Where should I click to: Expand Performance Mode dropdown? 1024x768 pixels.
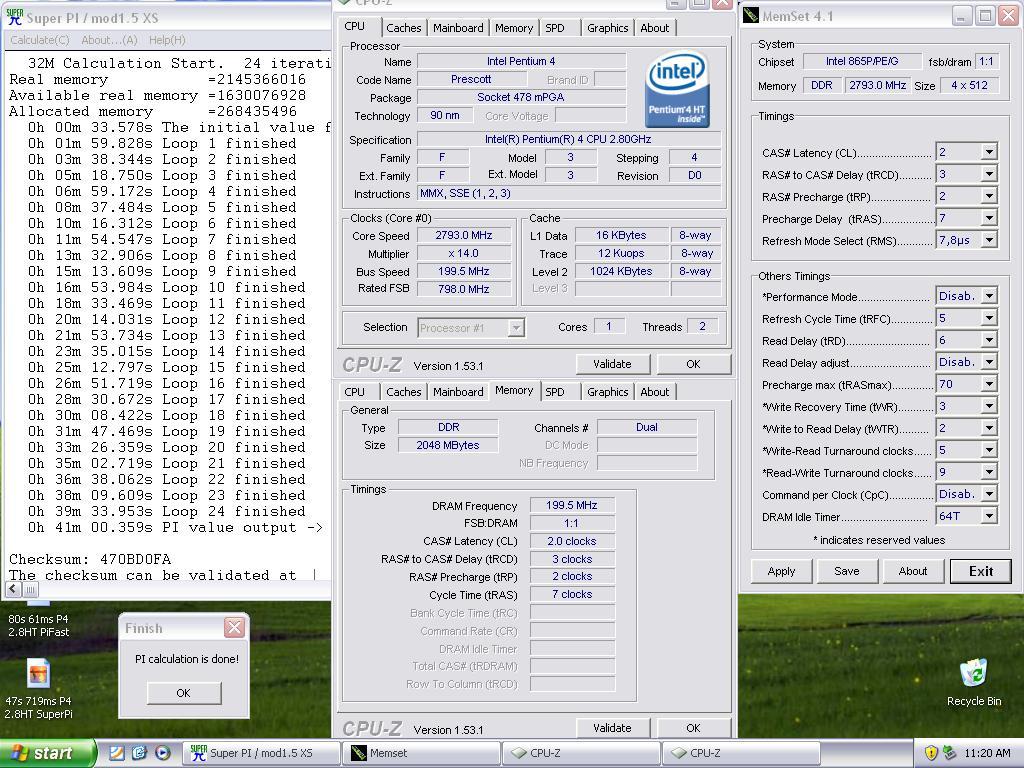click(989, 296)
